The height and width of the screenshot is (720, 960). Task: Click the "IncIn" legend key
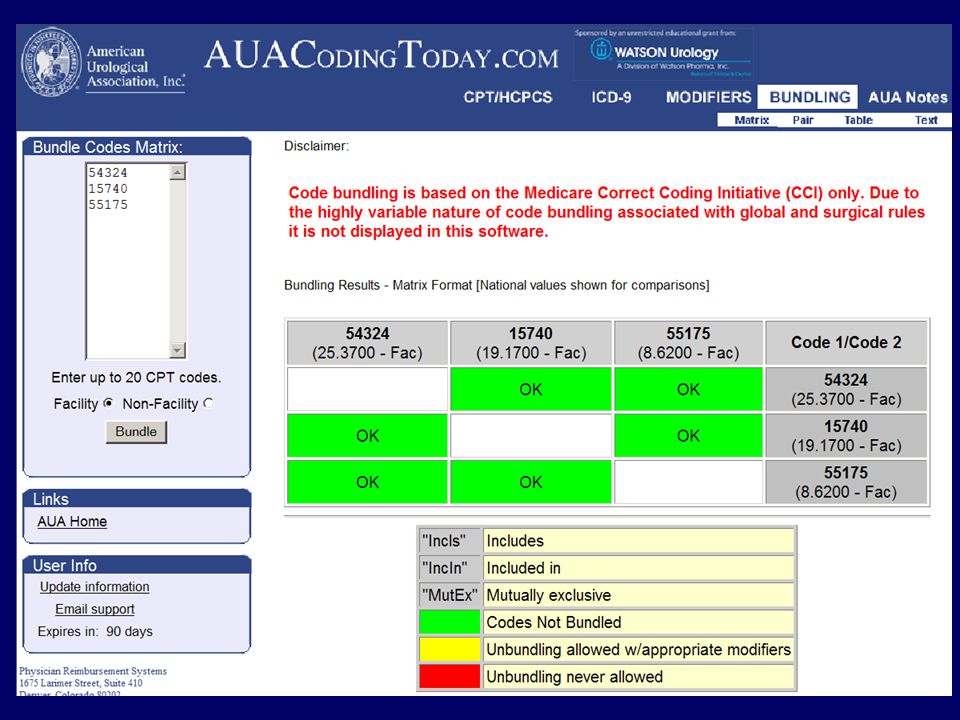(x=449, y=568)
